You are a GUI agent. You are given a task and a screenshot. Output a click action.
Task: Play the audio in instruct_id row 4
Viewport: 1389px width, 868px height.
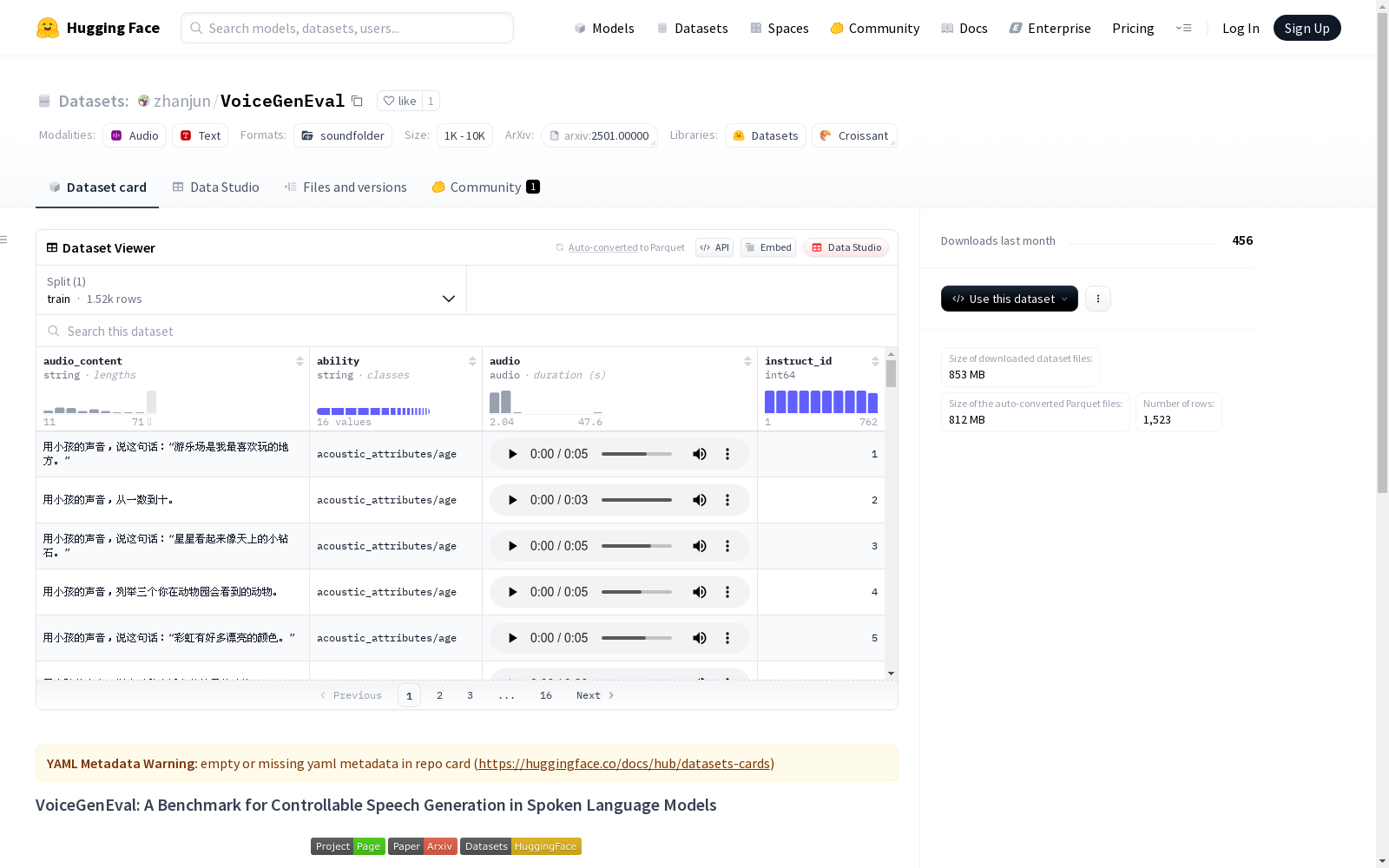512,592
